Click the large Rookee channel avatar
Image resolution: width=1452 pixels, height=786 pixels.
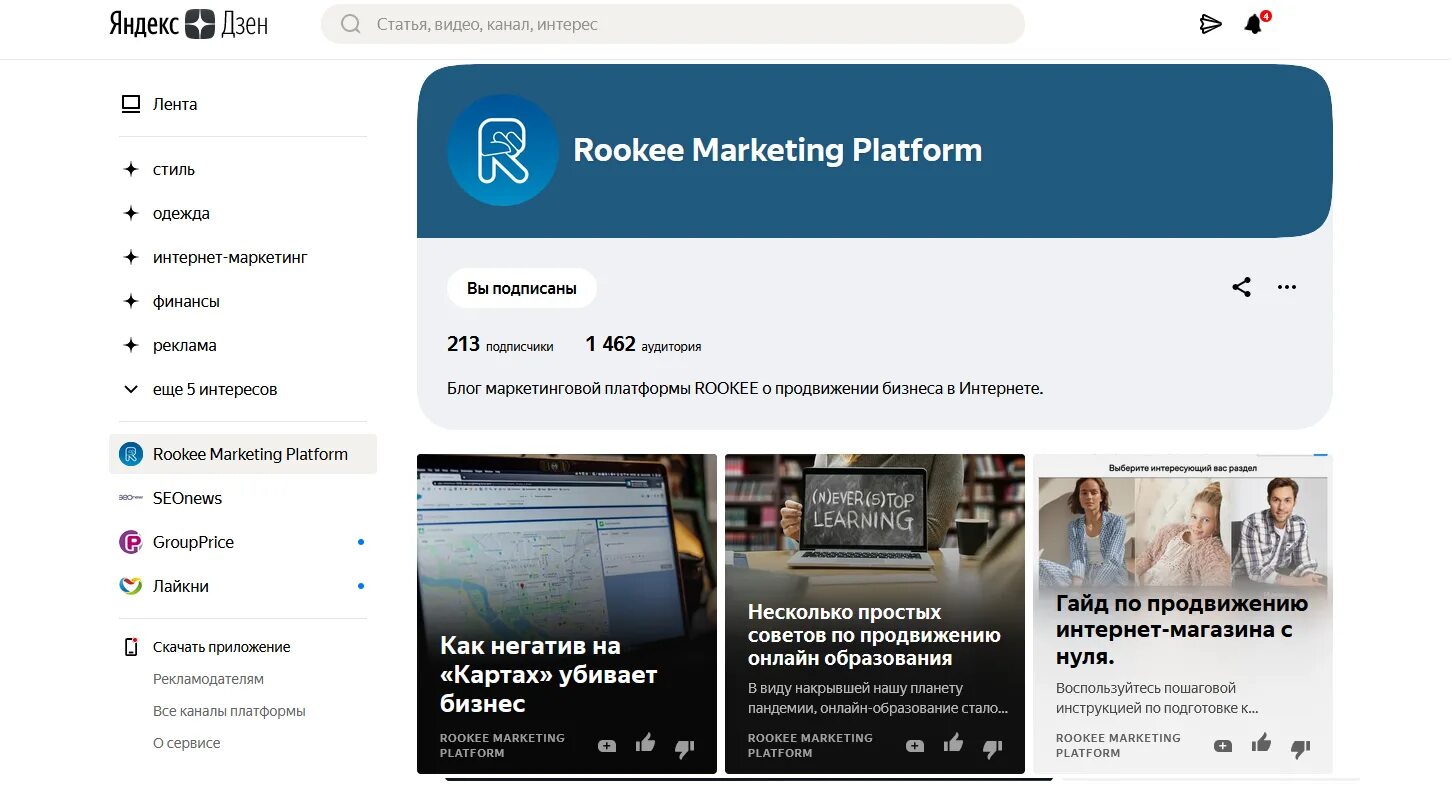point(502,150)
